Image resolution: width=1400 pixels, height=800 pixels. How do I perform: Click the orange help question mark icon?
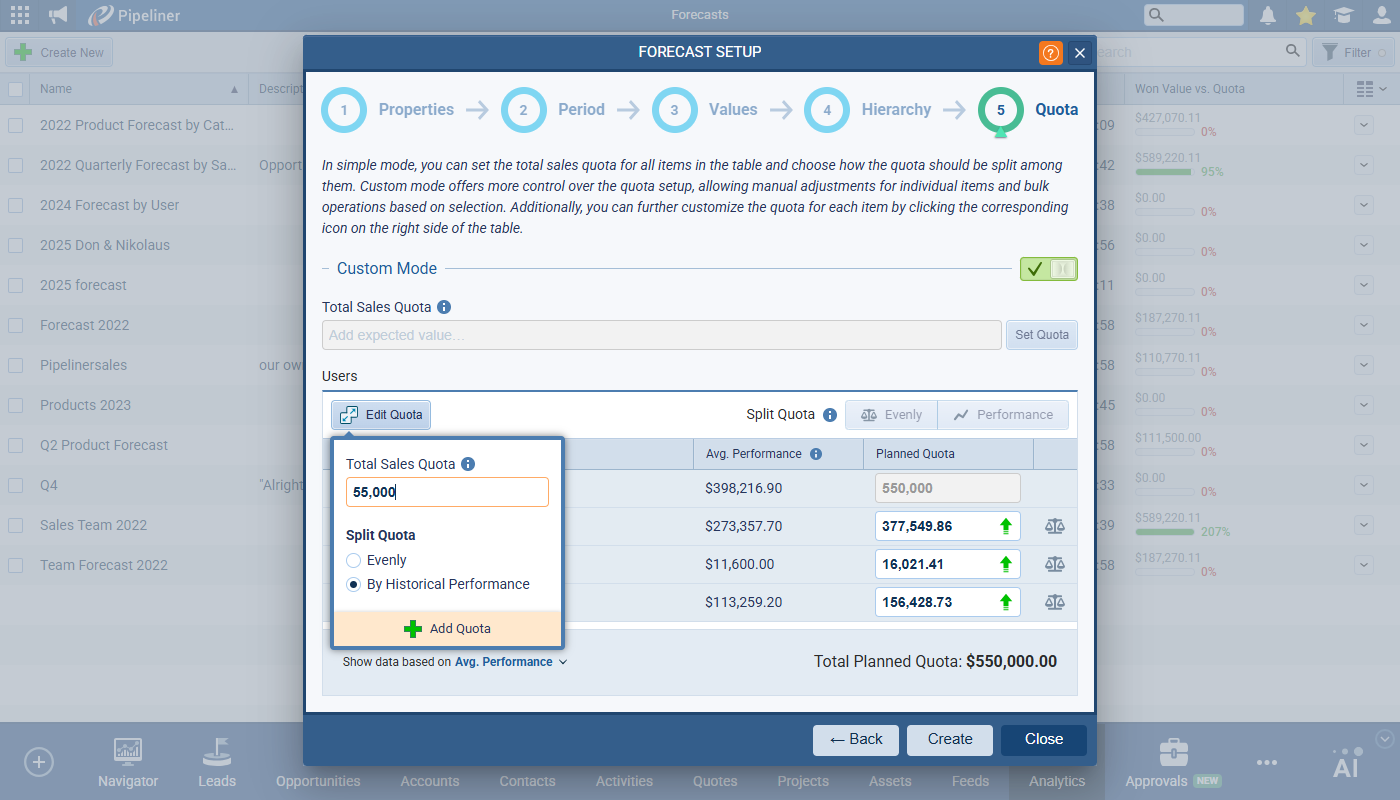tap(1051, 53)
